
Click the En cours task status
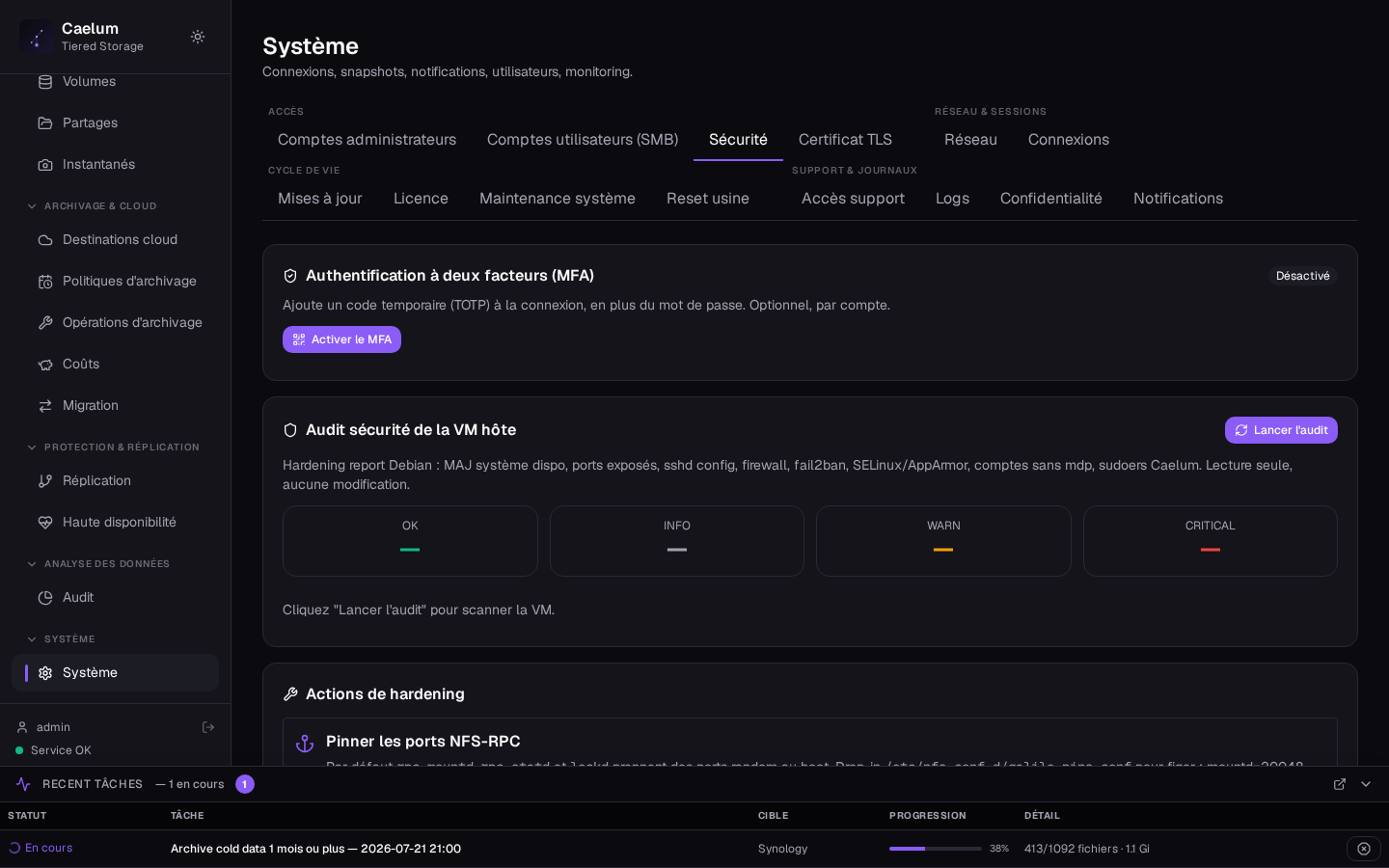41,849
